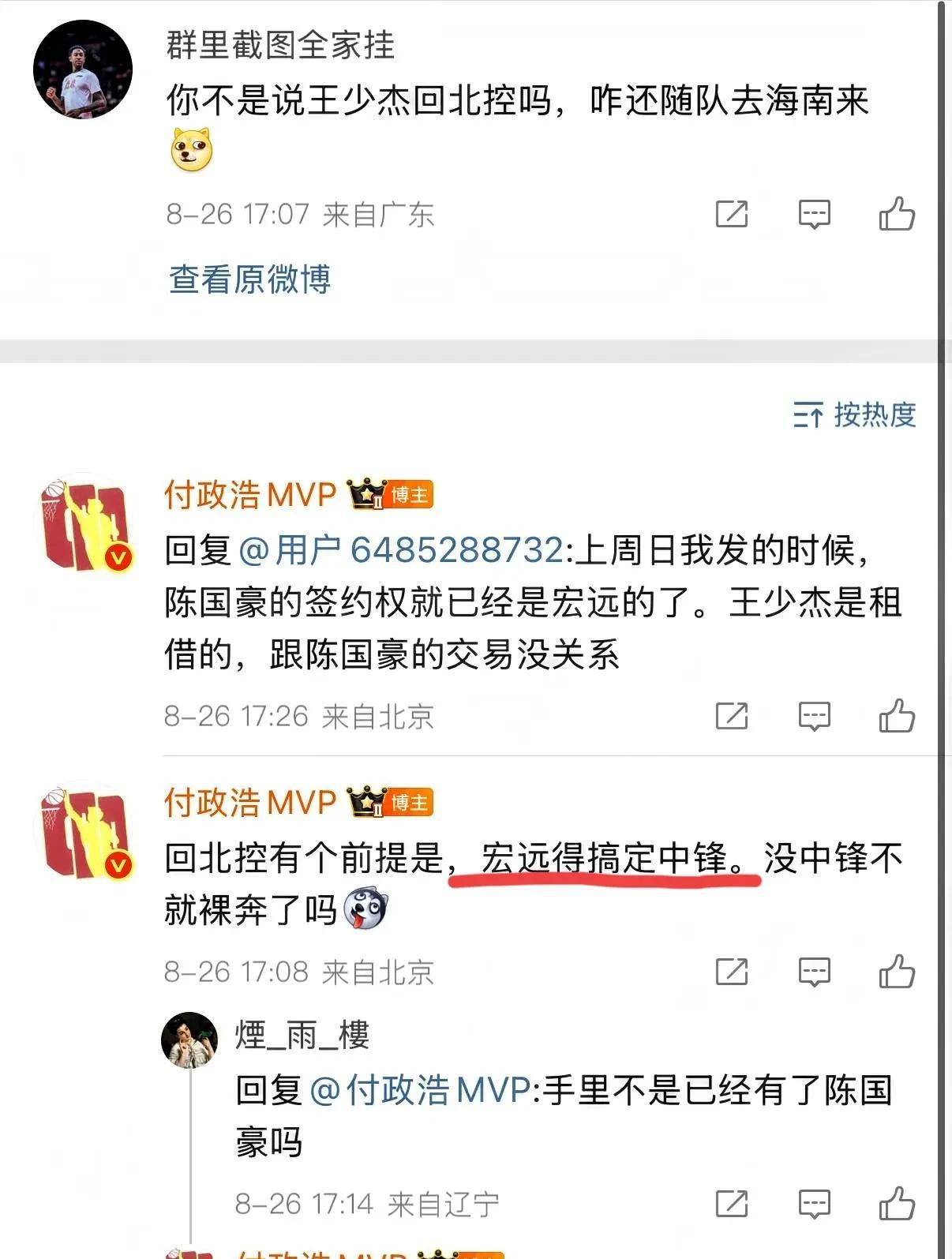Share the 煙_雨_樓 reply from Liaoning
This screenshot has width=952, height=1259.
point(731,1204)
